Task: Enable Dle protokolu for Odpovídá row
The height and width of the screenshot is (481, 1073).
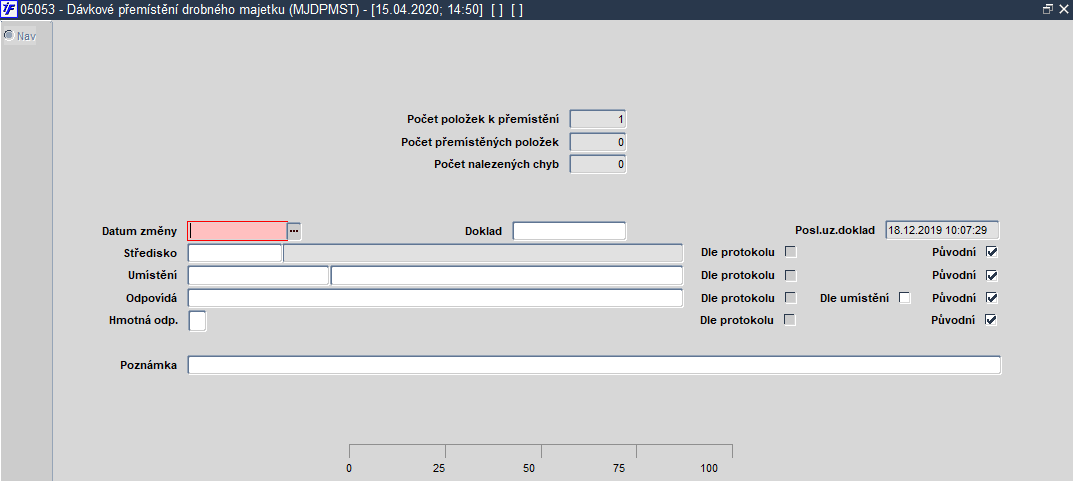Action: tap(790, 298)
